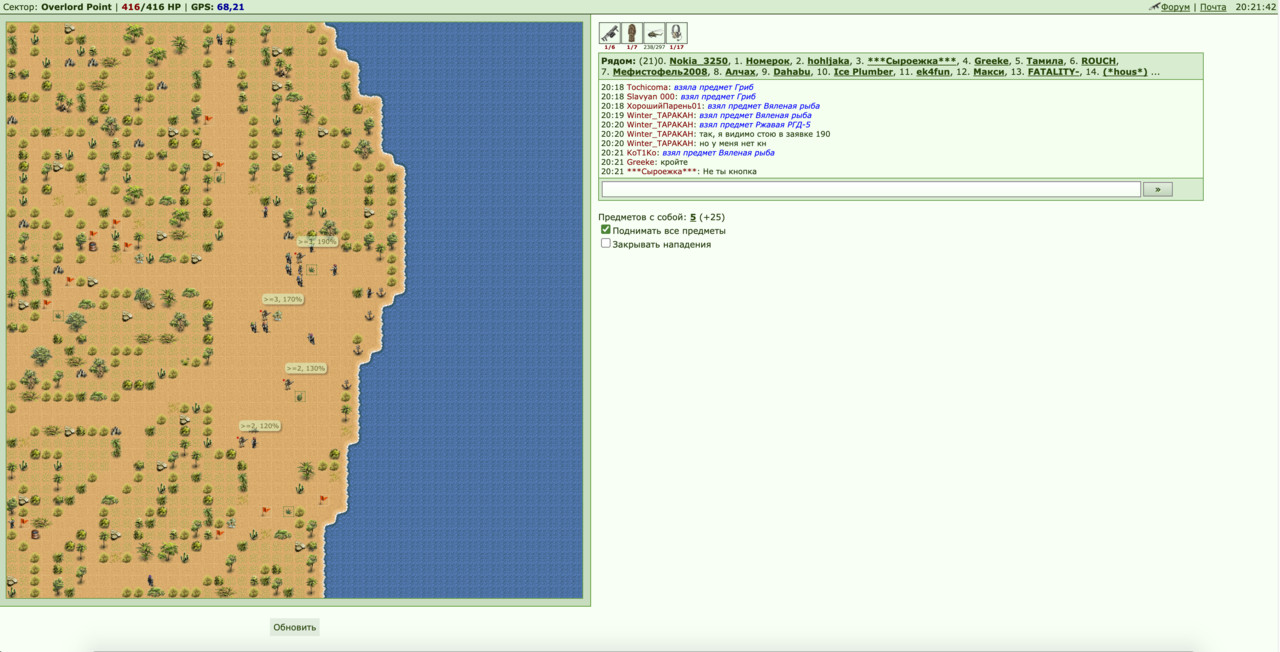Image resolution: width=1280 pixels, height=652 pixels.
Task: Select the map marker labeled >=2, 120%
Action: pos(260,426)
